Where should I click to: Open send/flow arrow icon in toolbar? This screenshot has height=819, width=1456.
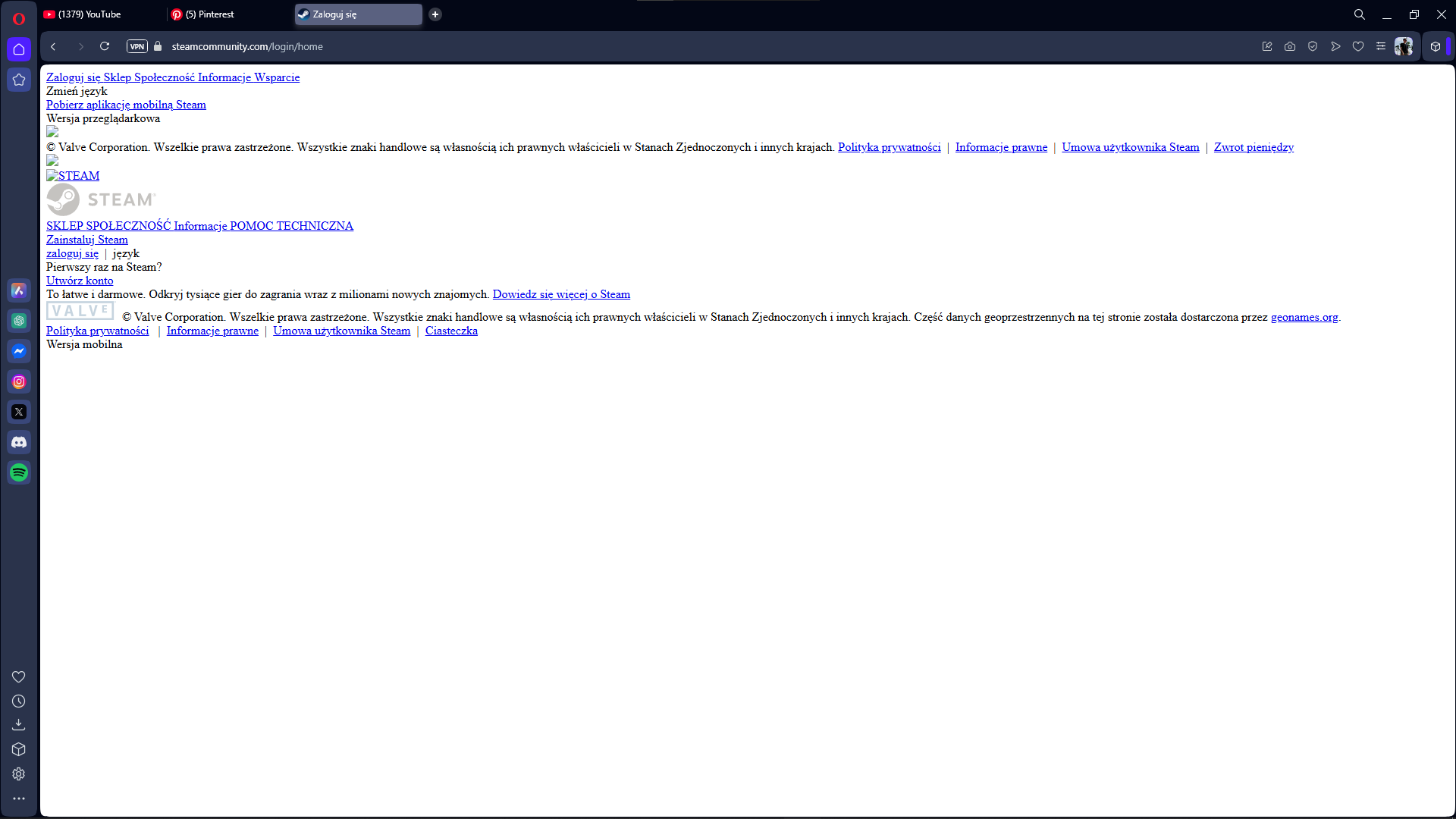pos(1335,46)
